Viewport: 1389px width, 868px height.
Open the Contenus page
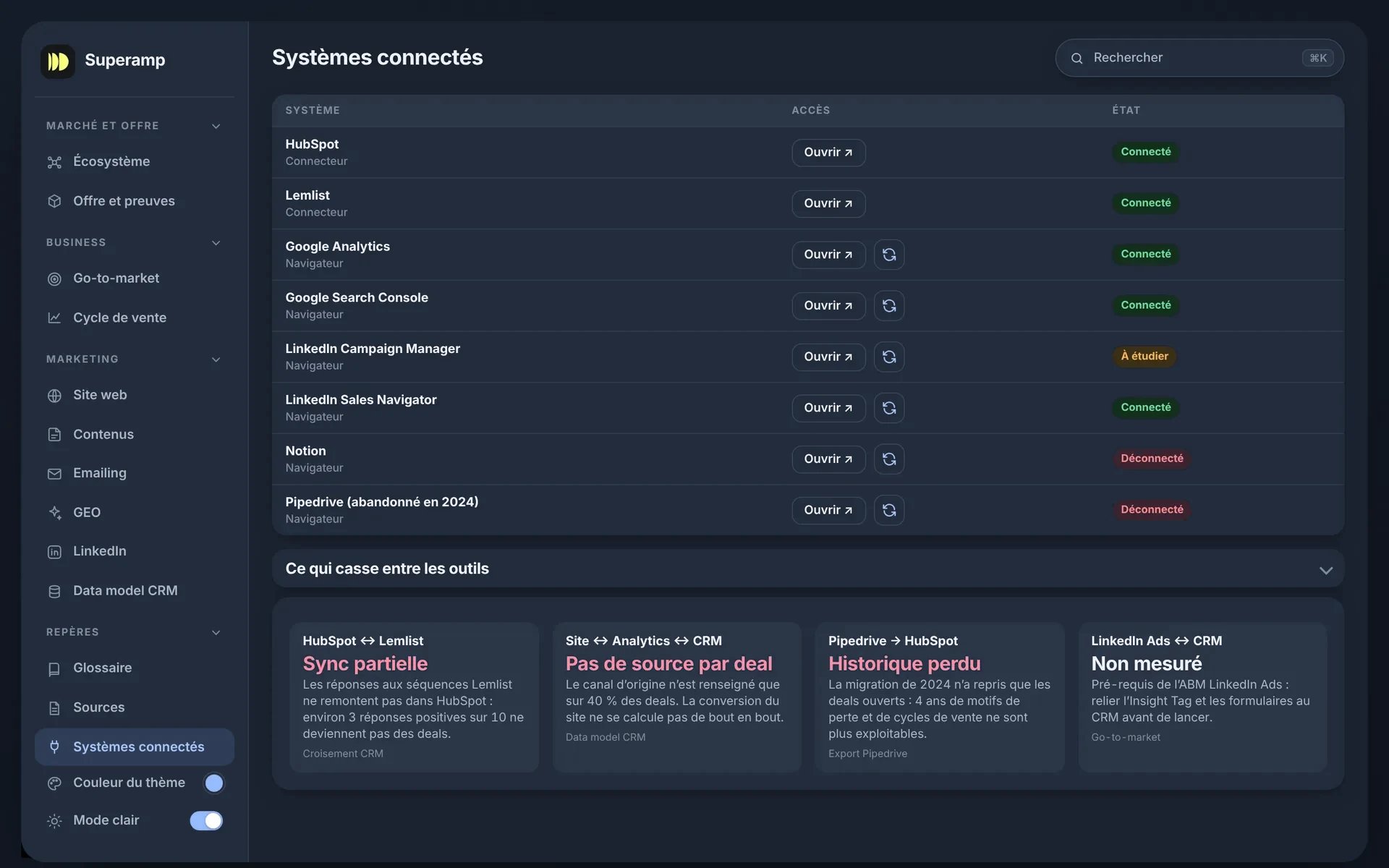135,434
